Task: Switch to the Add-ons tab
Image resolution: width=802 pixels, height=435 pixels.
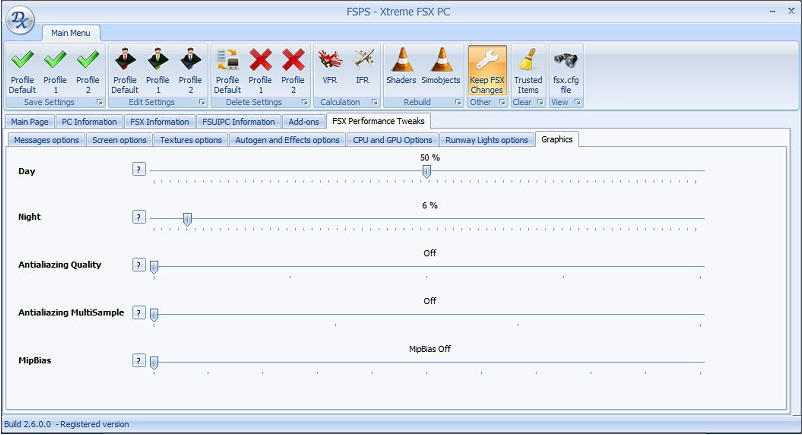Action: tap(304, 122)
